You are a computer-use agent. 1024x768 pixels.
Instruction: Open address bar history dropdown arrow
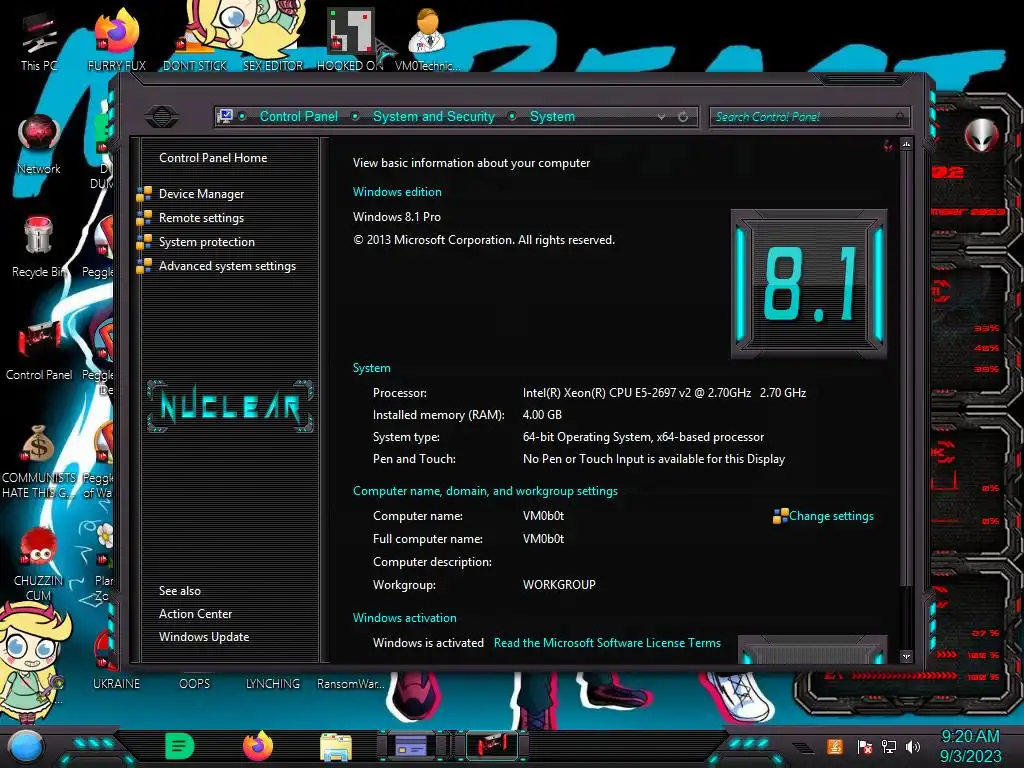(x=662, y=117)
